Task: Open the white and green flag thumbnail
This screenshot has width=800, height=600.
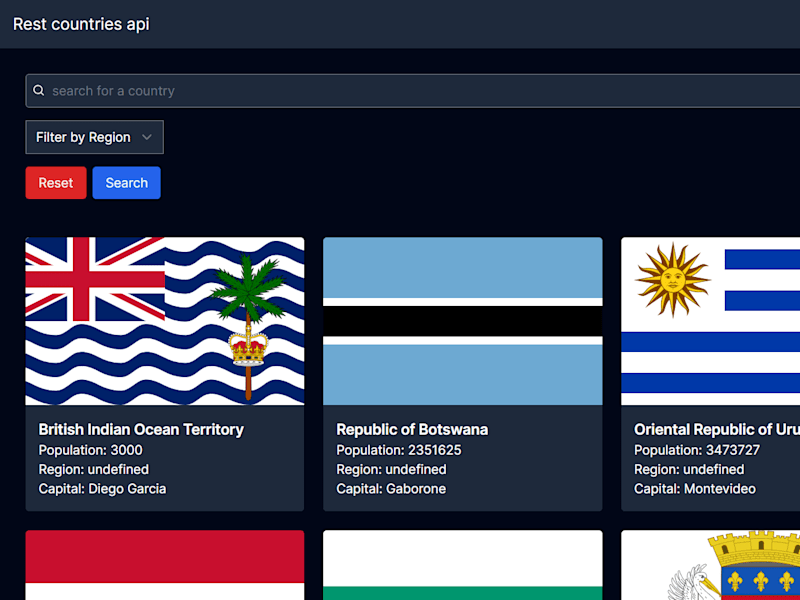Action: point(463,565)
